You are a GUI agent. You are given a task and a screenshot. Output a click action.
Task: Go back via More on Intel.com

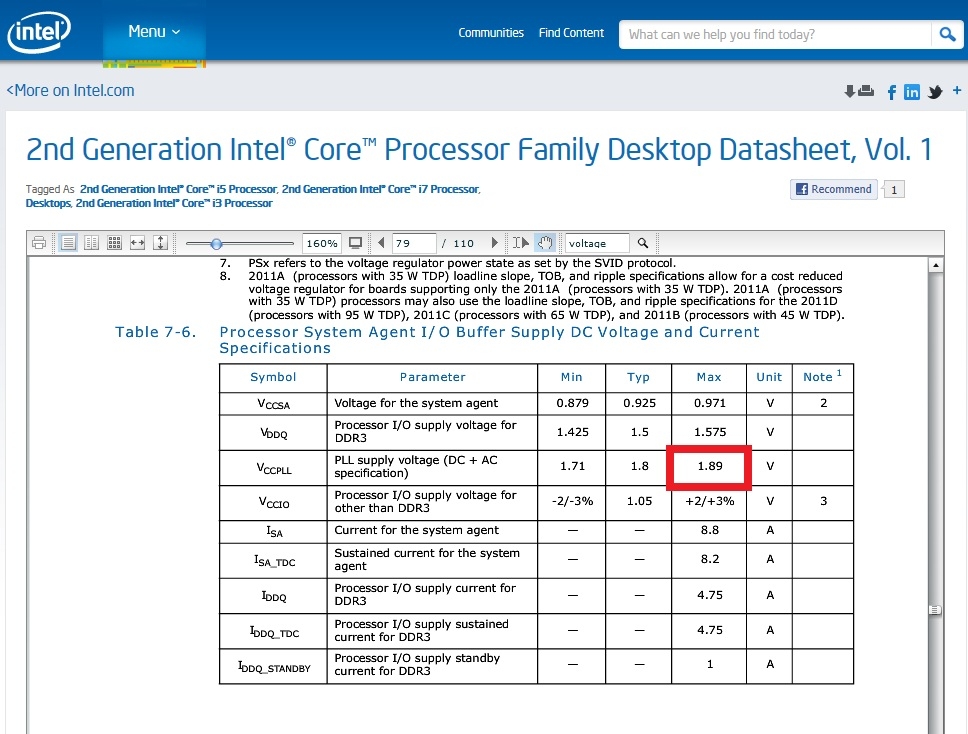pos(70,91)
